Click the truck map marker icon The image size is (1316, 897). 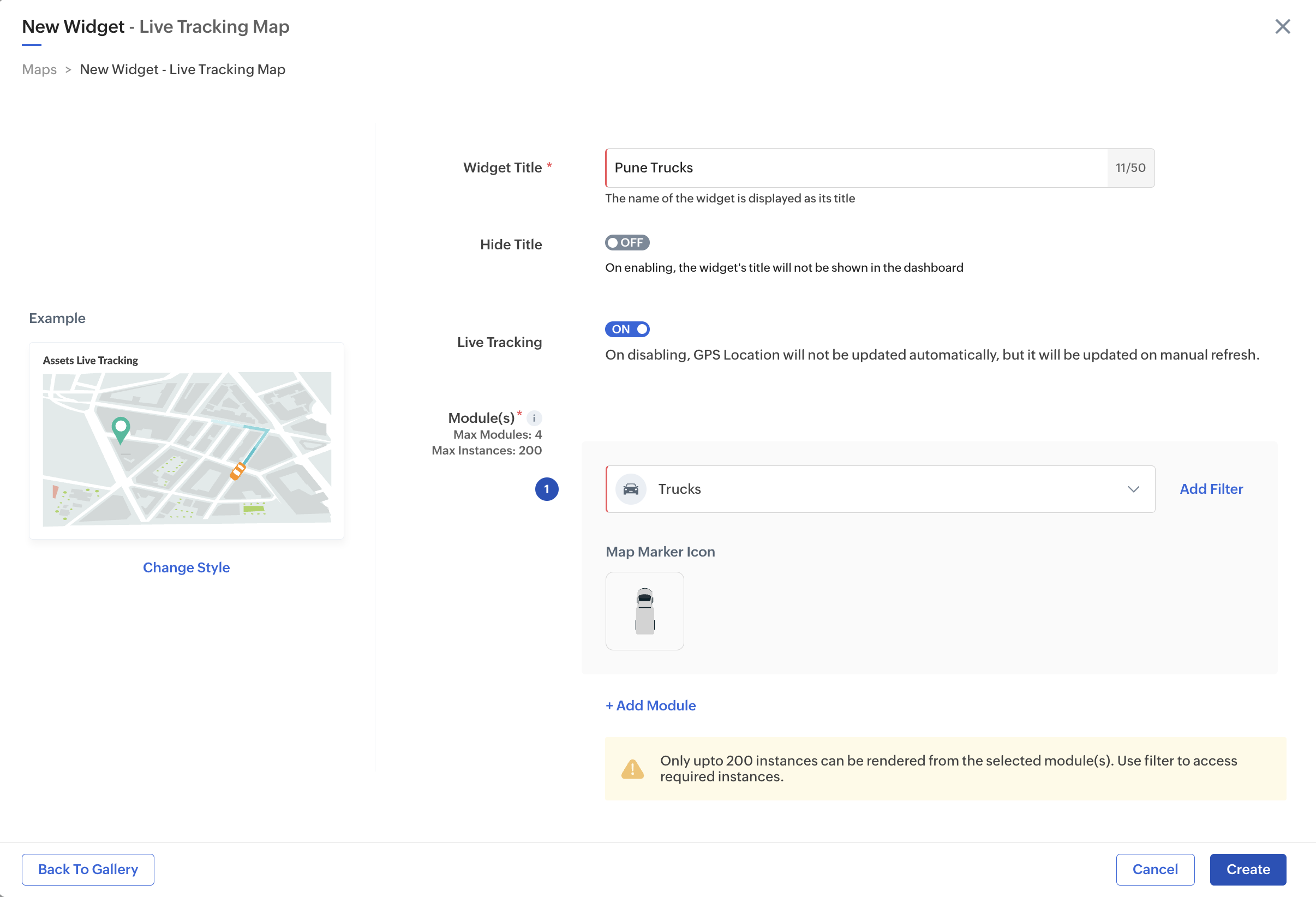point(644,611)
